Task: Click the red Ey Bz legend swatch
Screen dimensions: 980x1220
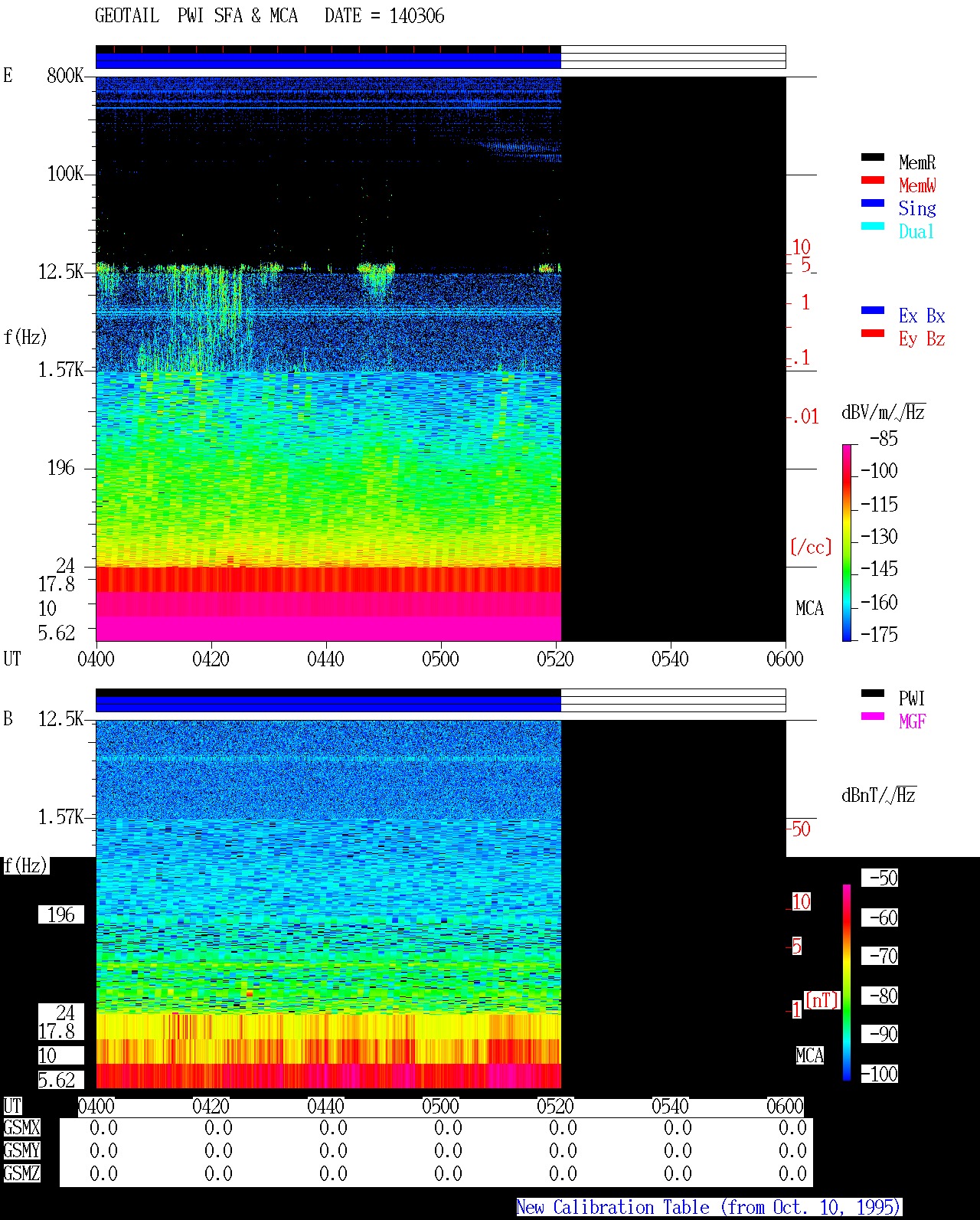Action: click(x=873, y=333)
